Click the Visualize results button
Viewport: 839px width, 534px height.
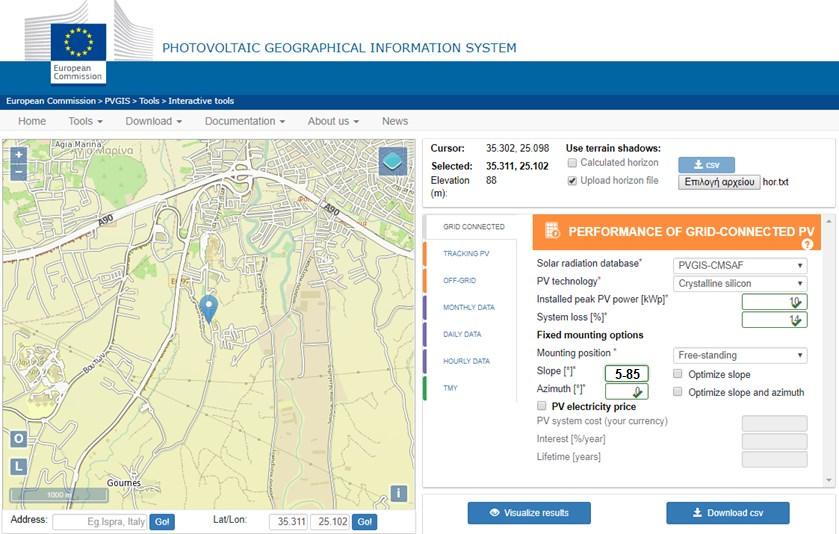[529, 513]
